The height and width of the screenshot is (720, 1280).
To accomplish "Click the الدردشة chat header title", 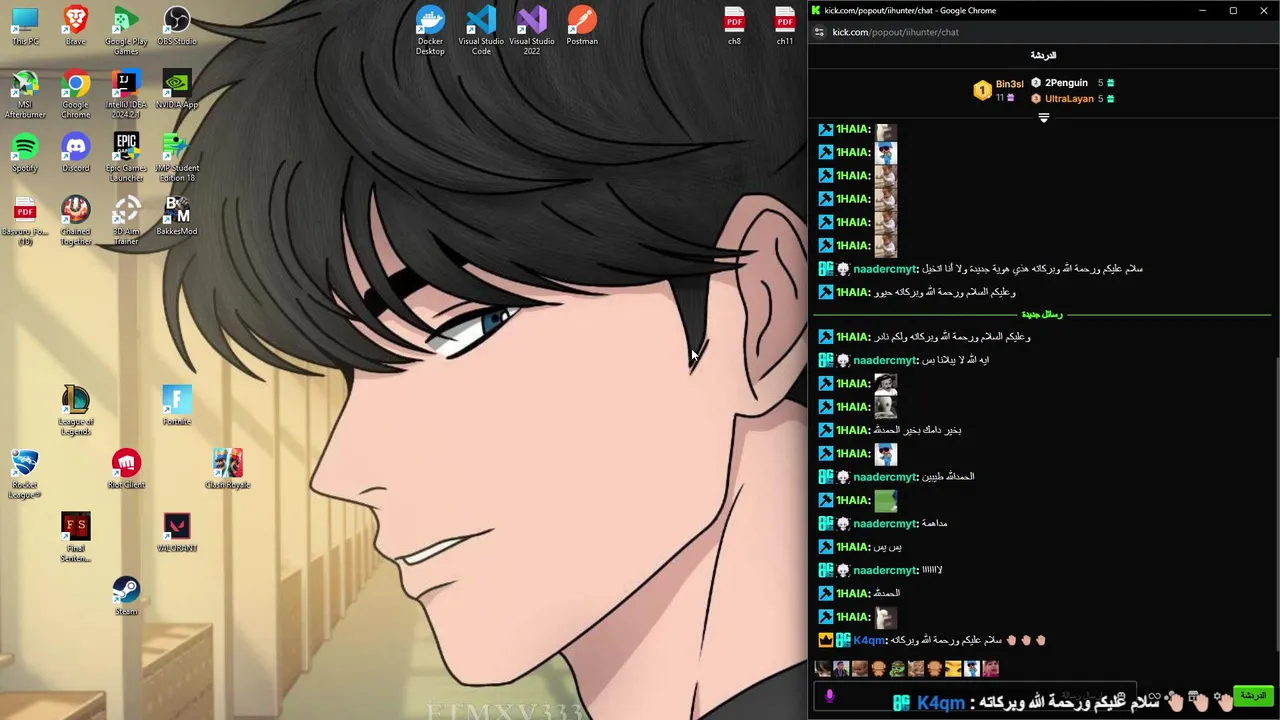I will click(1043, 55).
